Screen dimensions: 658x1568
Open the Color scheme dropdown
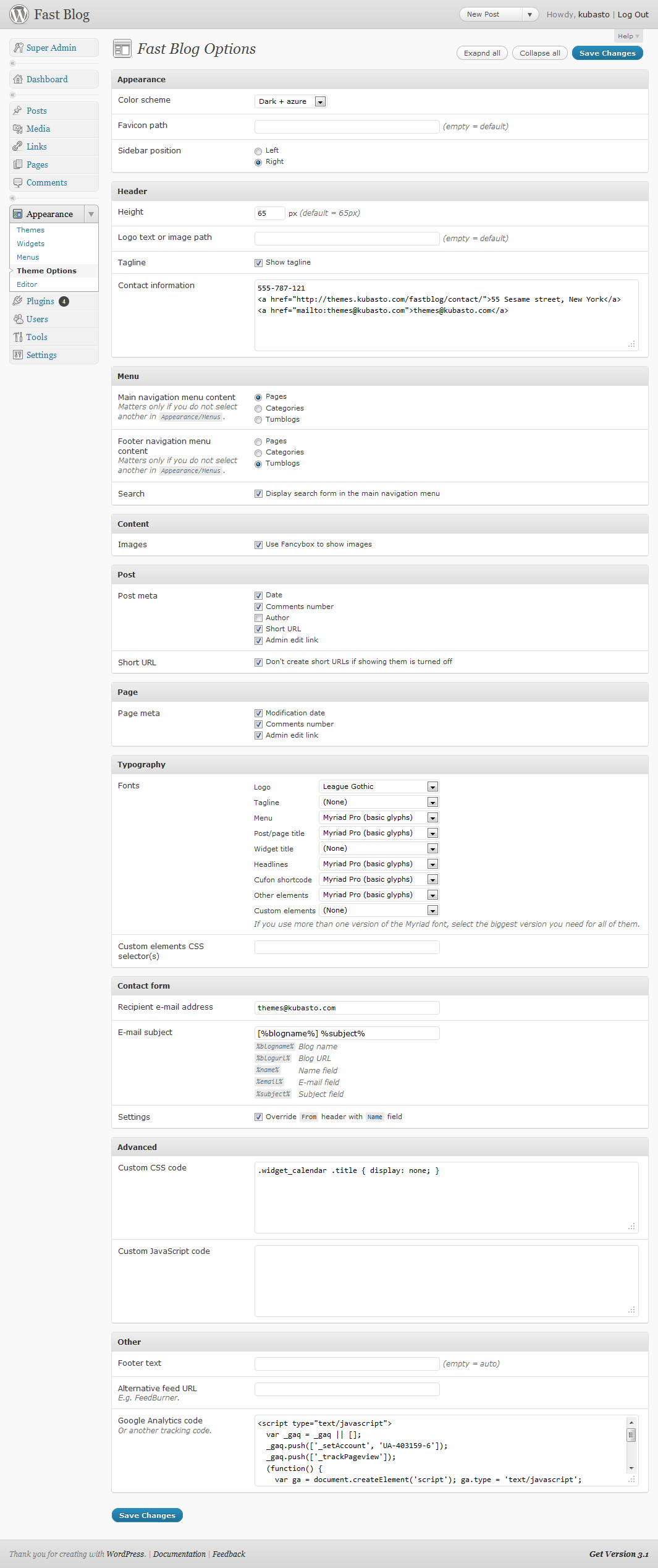pyautogui.click(x=290, y=101)
